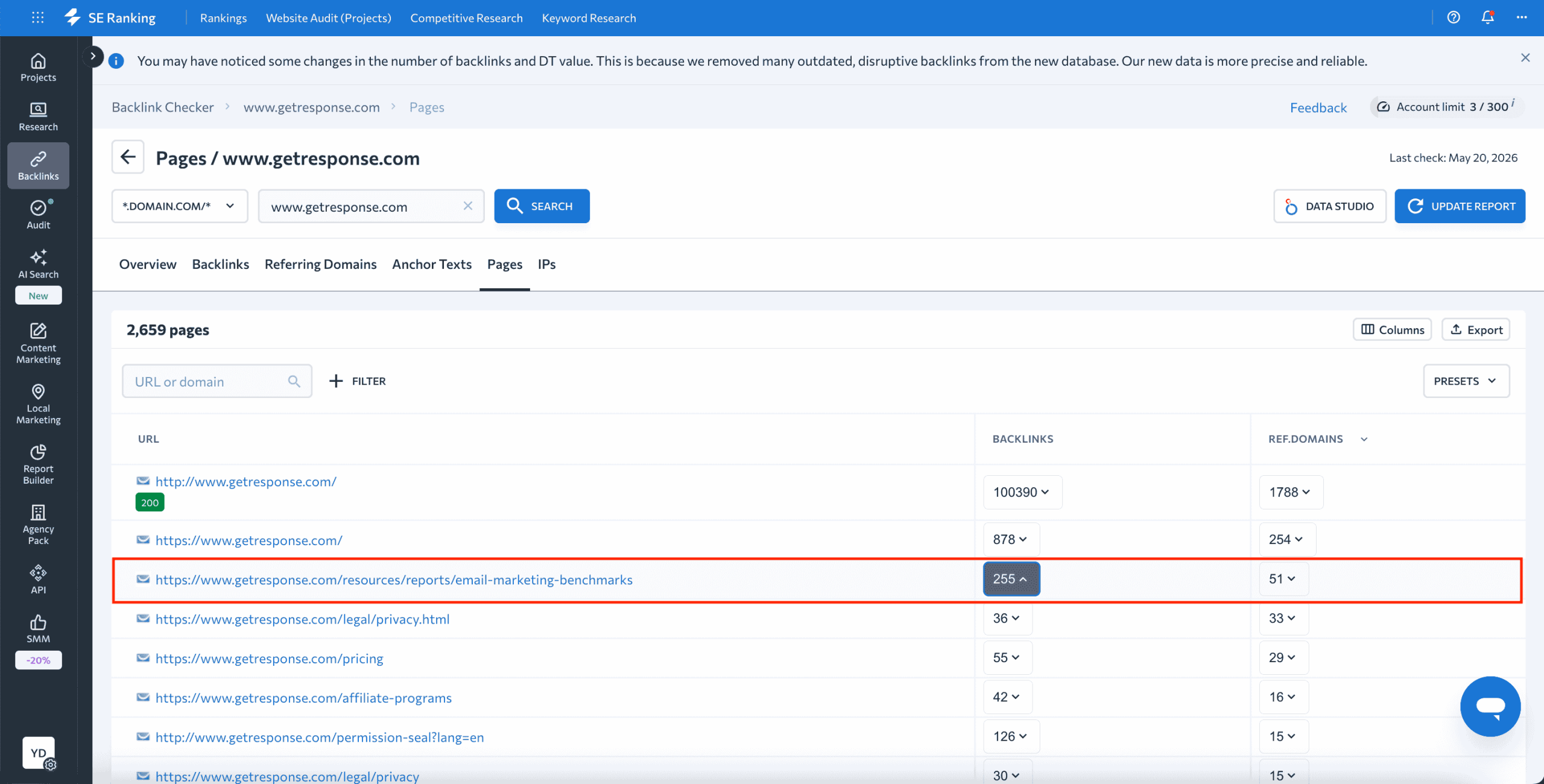
Task: Open the YD user profile avatar
Action: click(x=39, y=753)
